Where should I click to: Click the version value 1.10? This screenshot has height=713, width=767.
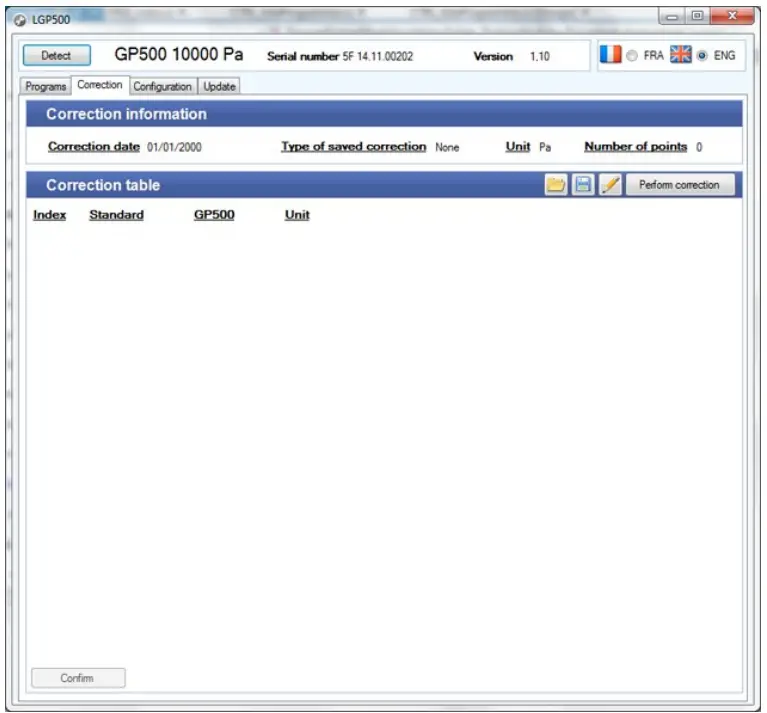(540, 57)
